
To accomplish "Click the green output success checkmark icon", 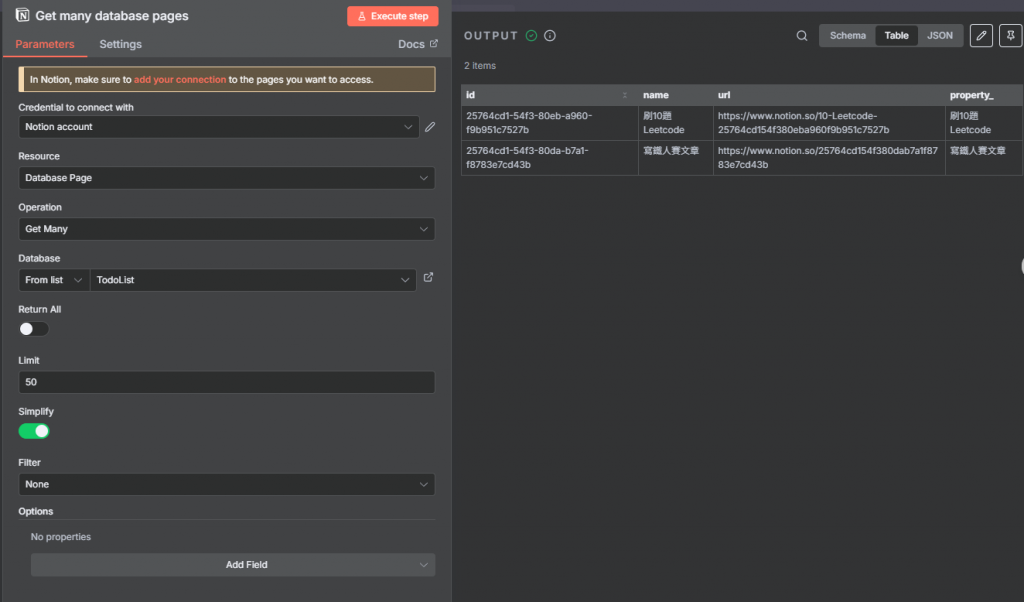I will point(532,36).
